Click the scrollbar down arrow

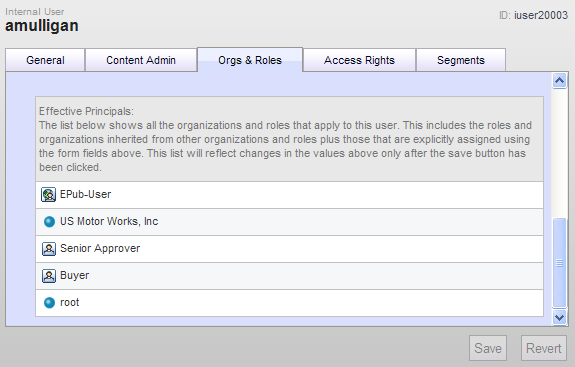click(559, 317)
